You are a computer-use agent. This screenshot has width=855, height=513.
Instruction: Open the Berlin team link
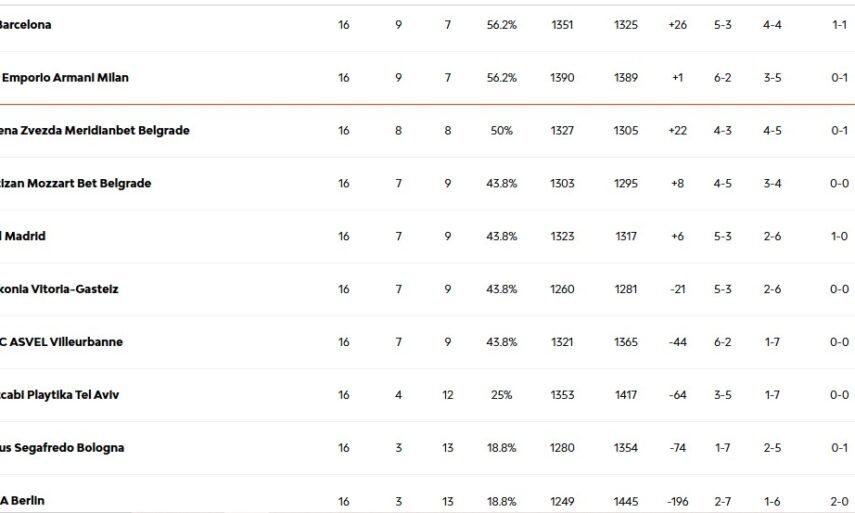23,501
